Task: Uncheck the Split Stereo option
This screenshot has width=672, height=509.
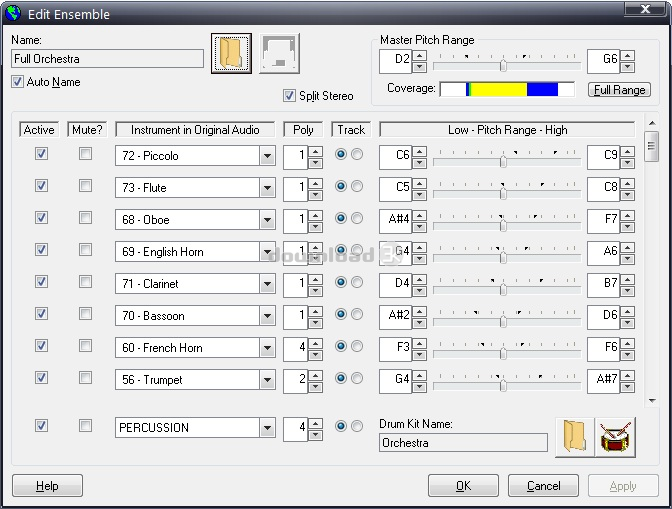Action: coord(290,96)
